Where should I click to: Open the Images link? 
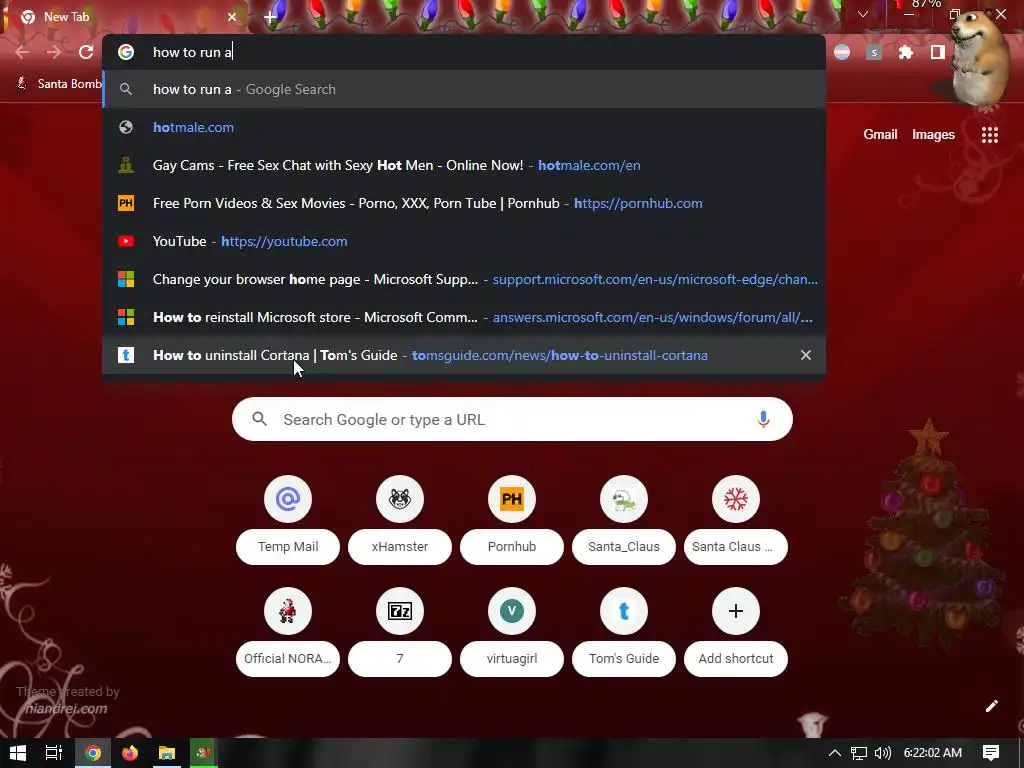coord(933,135)
